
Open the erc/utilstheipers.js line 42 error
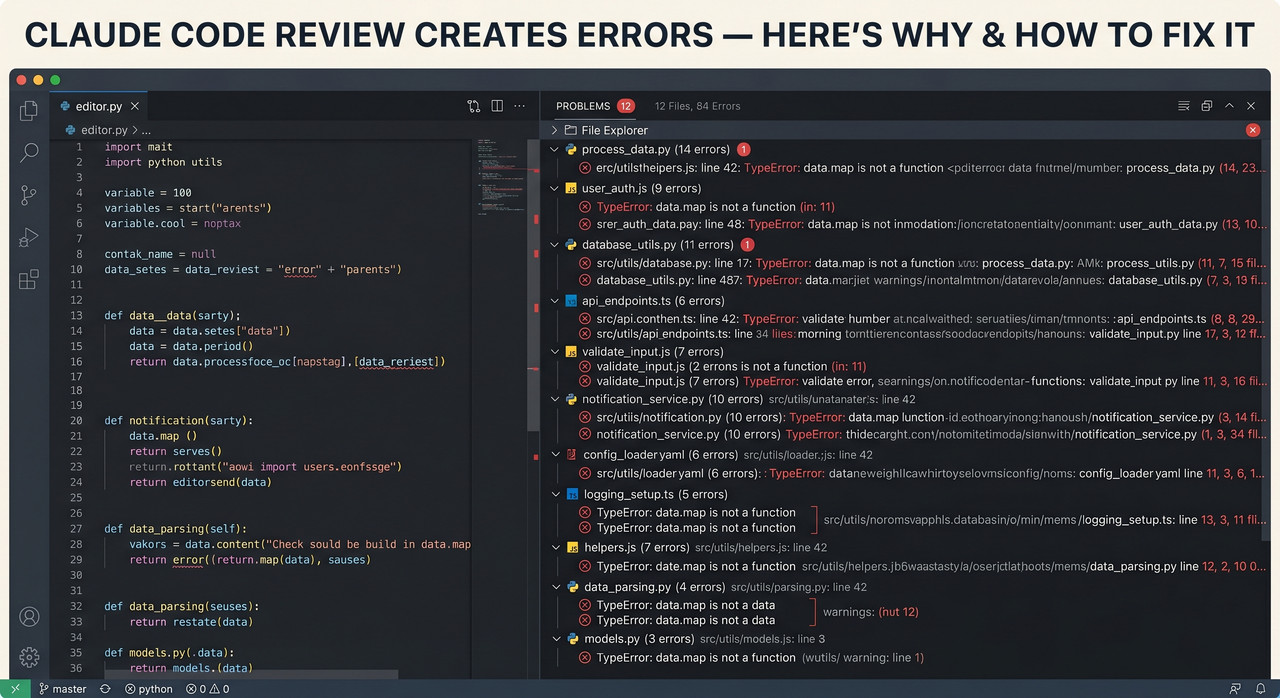921,168
